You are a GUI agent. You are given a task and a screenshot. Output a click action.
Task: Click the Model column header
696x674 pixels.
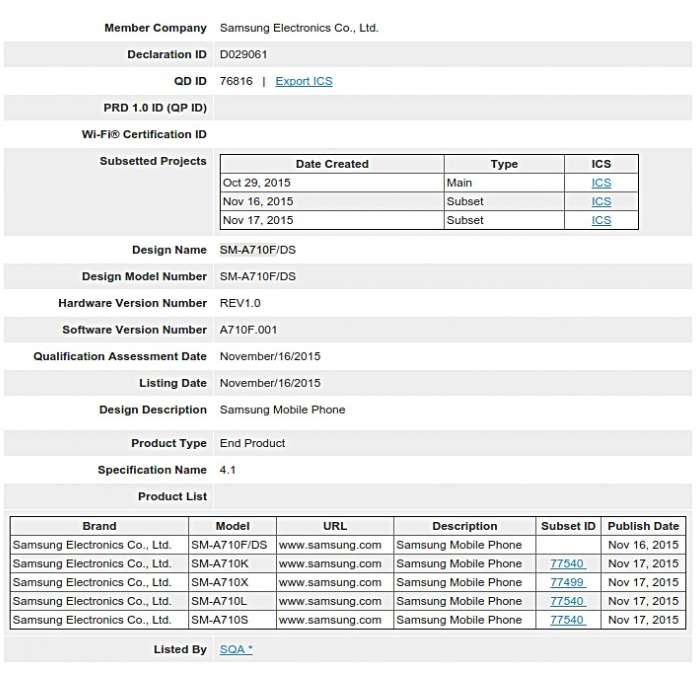click(x=233, y=526)
